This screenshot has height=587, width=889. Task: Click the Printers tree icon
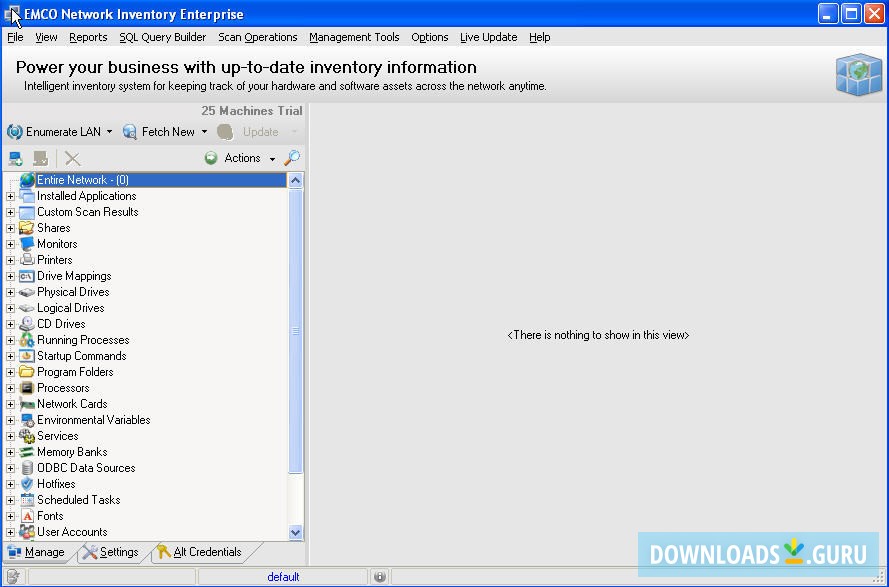27,260
